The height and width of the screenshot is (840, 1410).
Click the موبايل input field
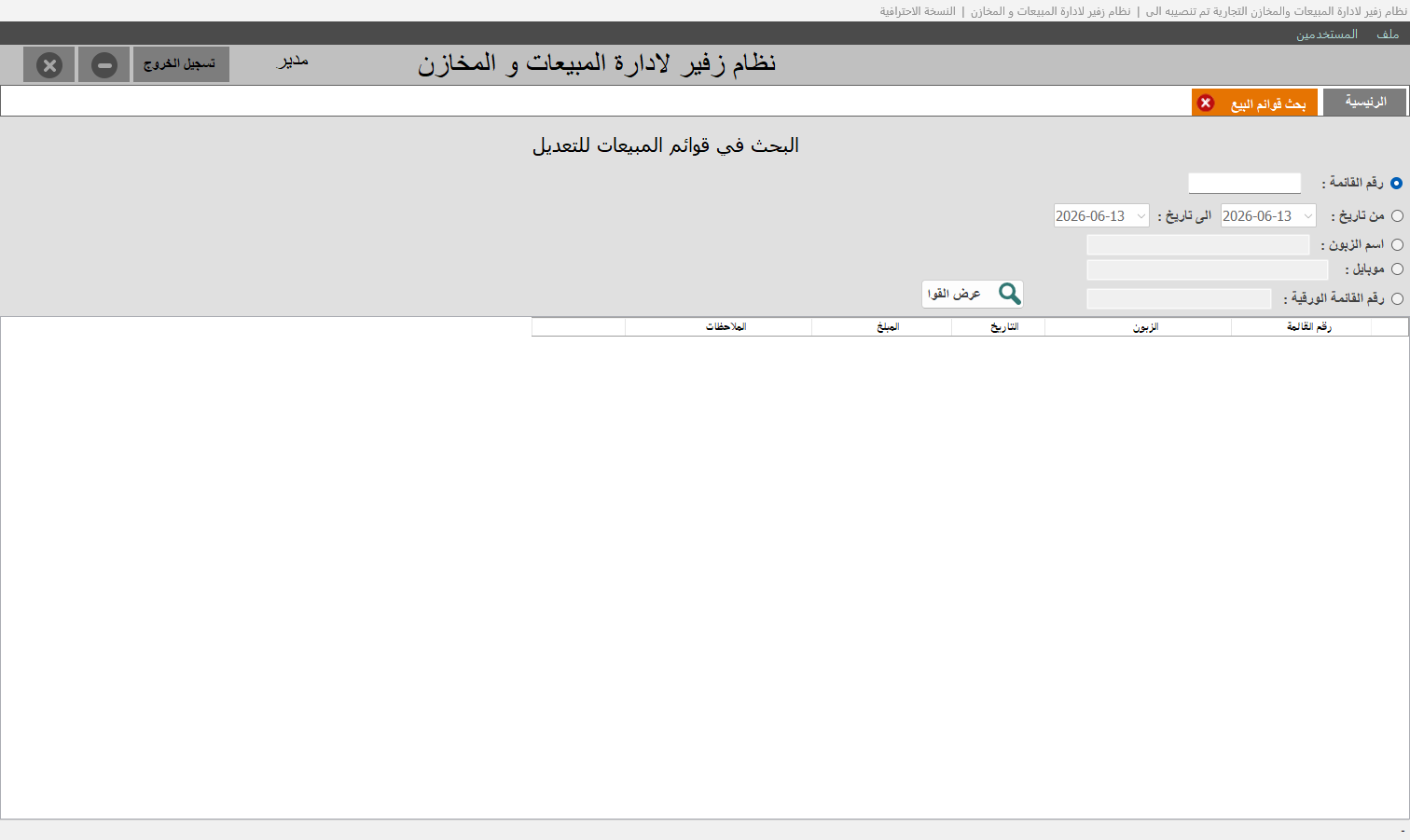click(x=1207, y=270)
